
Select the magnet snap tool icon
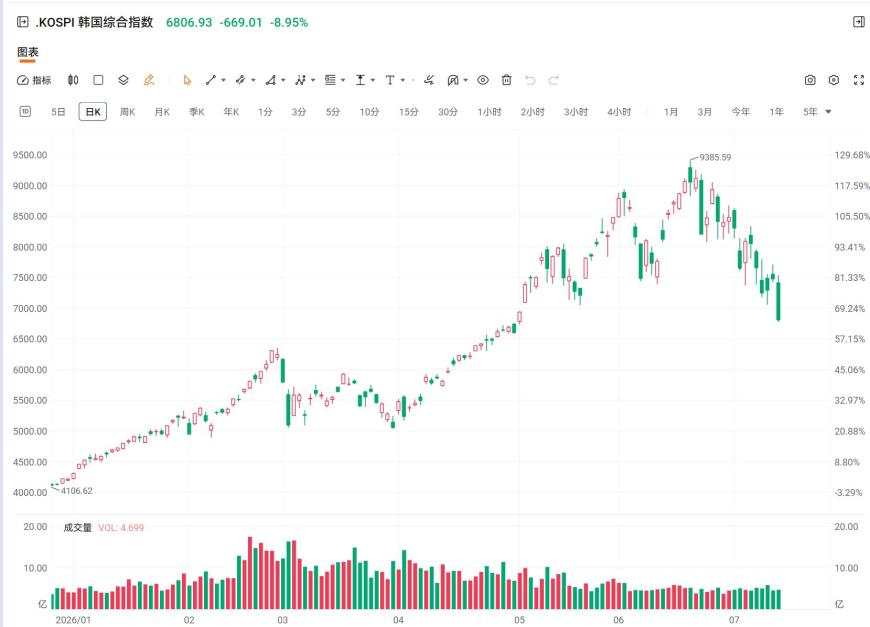click(x=453, y=80)
